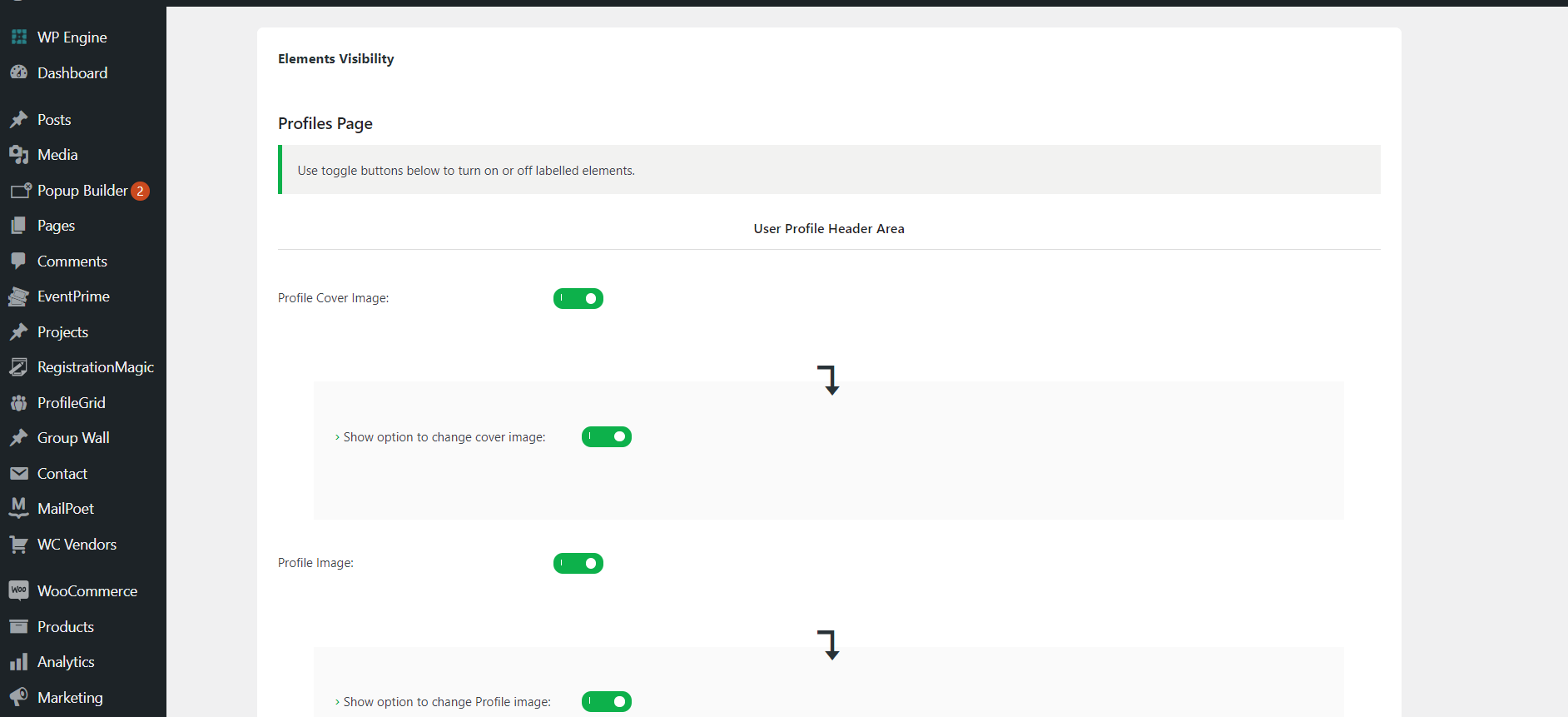Open the Analytics menu link
The image size is (1568, 717).
tap(66, 662)
